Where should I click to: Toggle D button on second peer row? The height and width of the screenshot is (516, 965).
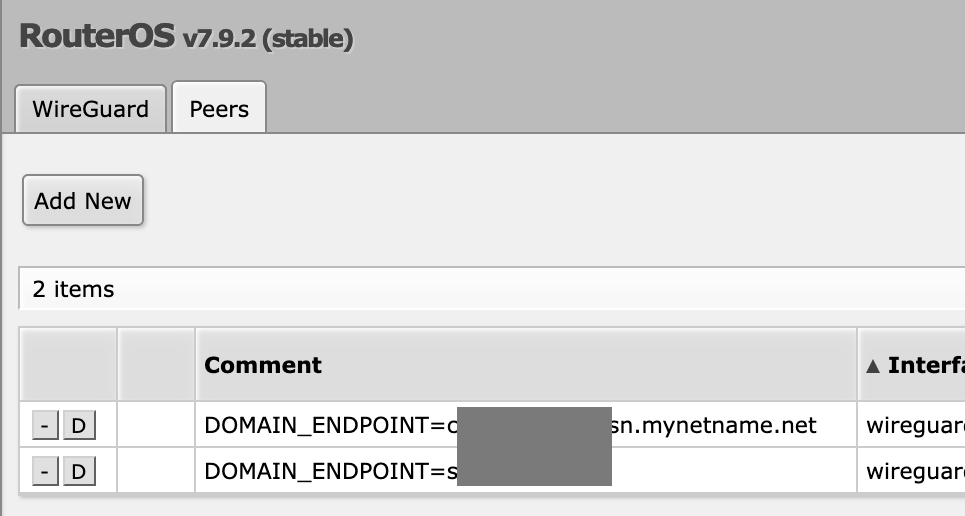(79, 471)
